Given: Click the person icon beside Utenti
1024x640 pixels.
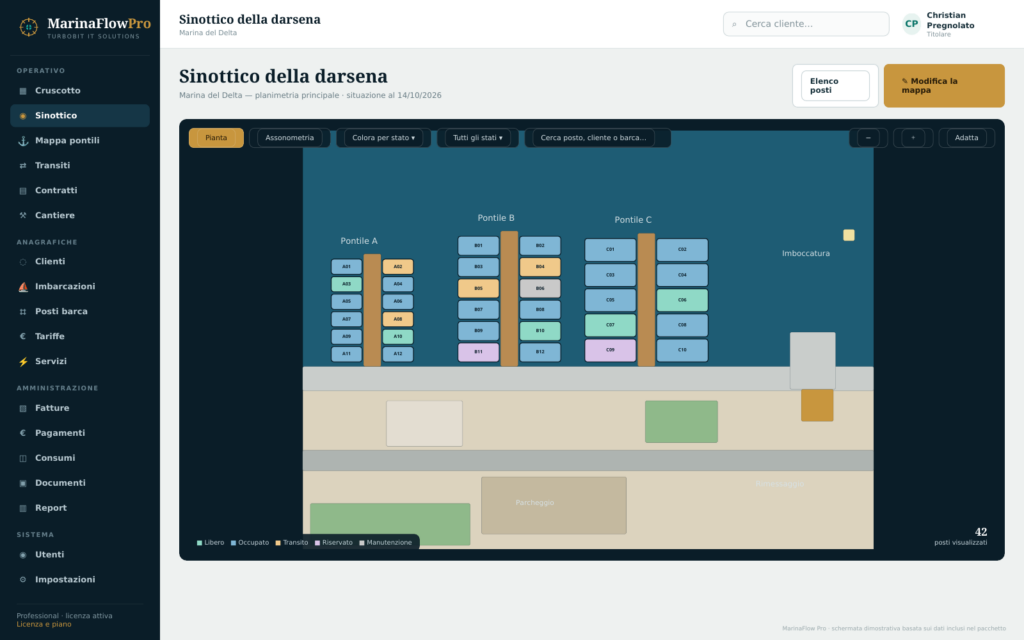Looking at the screenshot, I should 23,555.
